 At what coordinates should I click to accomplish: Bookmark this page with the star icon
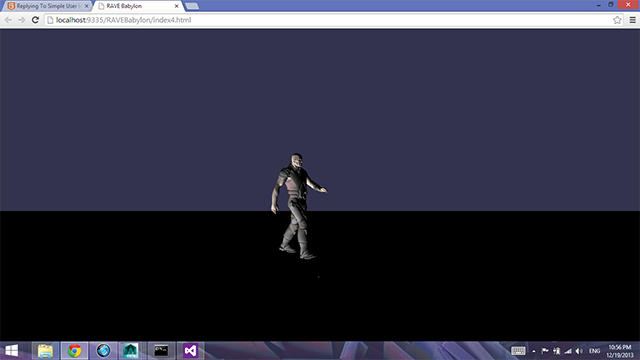click(x=617, y=20)
